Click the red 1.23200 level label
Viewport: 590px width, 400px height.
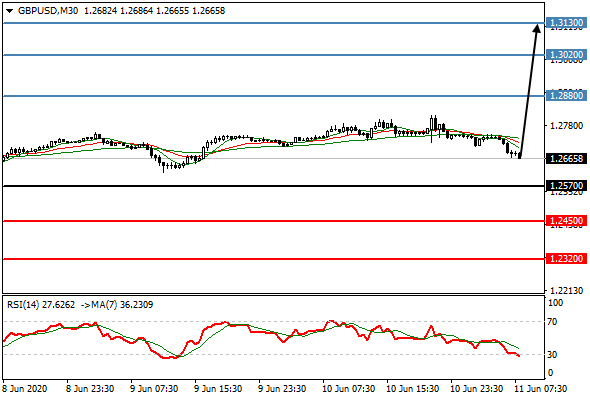(566, 259)
